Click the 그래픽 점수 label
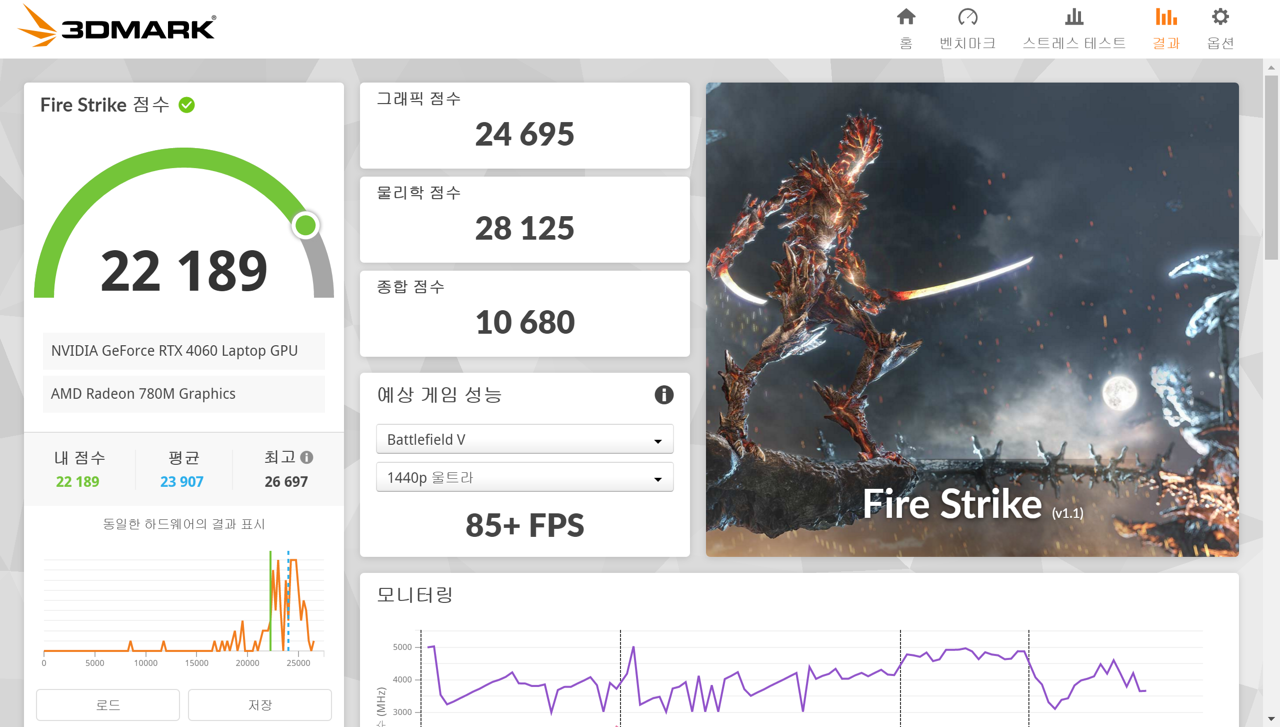 (419, 99)
